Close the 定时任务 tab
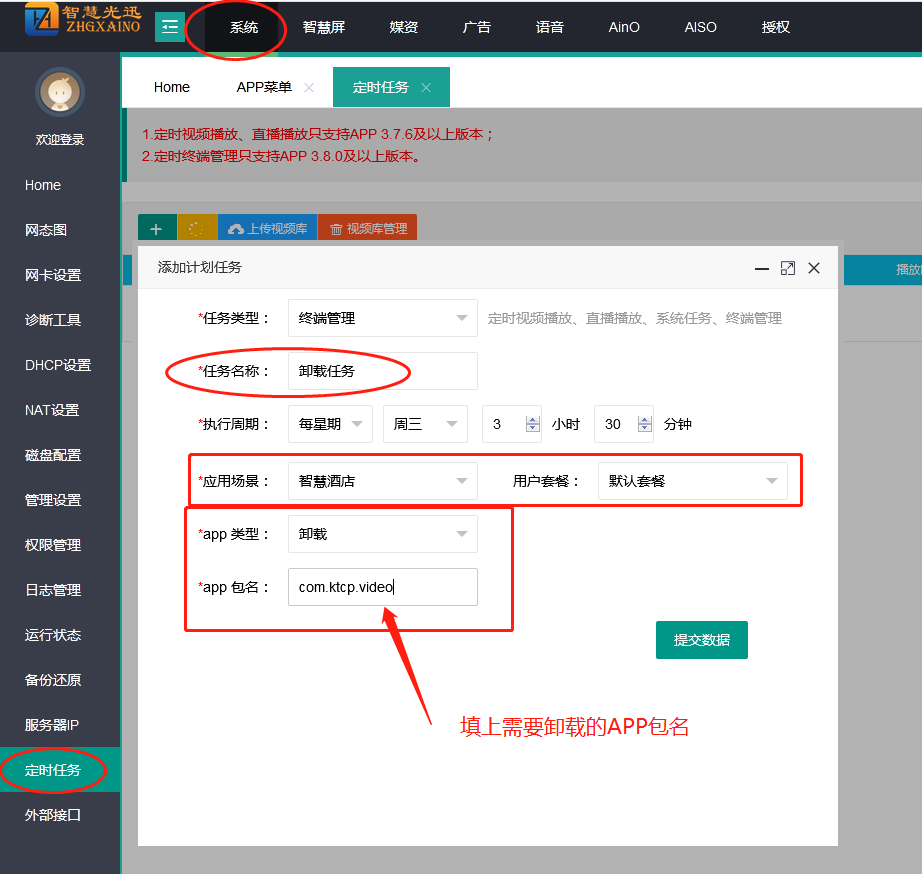Viewport: 922px width, 874px height. point(426,88)
